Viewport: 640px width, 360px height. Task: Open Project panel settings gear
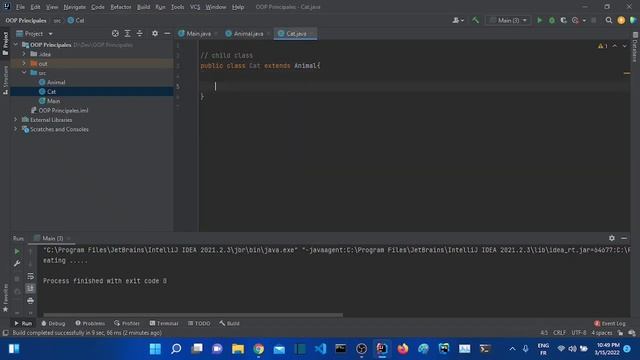coord(155,33)
